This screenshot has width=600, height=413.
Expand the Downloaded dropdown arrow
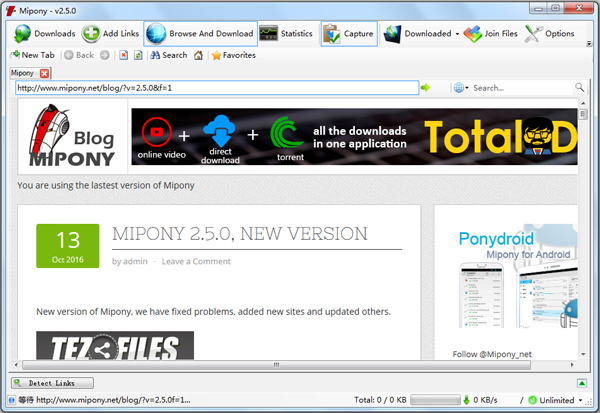tap(457, 34)
